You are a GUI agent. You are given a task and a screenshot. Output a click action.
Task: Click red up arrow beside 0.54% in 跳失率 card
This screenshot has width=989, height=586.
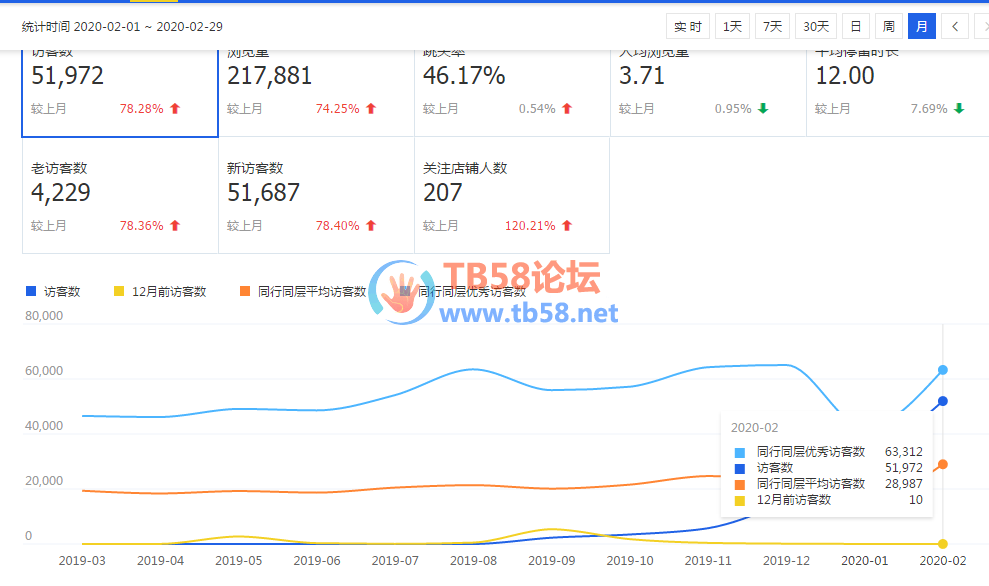(x=567, y=109)
